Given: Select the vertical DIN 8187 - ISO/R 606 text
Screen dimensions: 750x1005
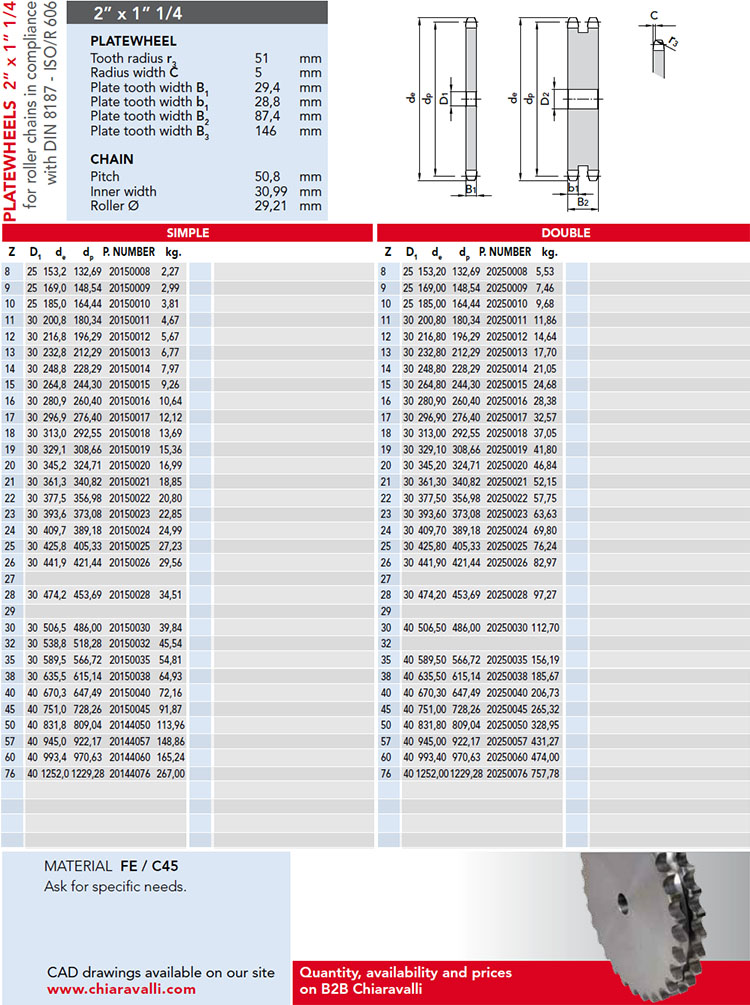Looking at the screenshot, I should coord(51,94).
